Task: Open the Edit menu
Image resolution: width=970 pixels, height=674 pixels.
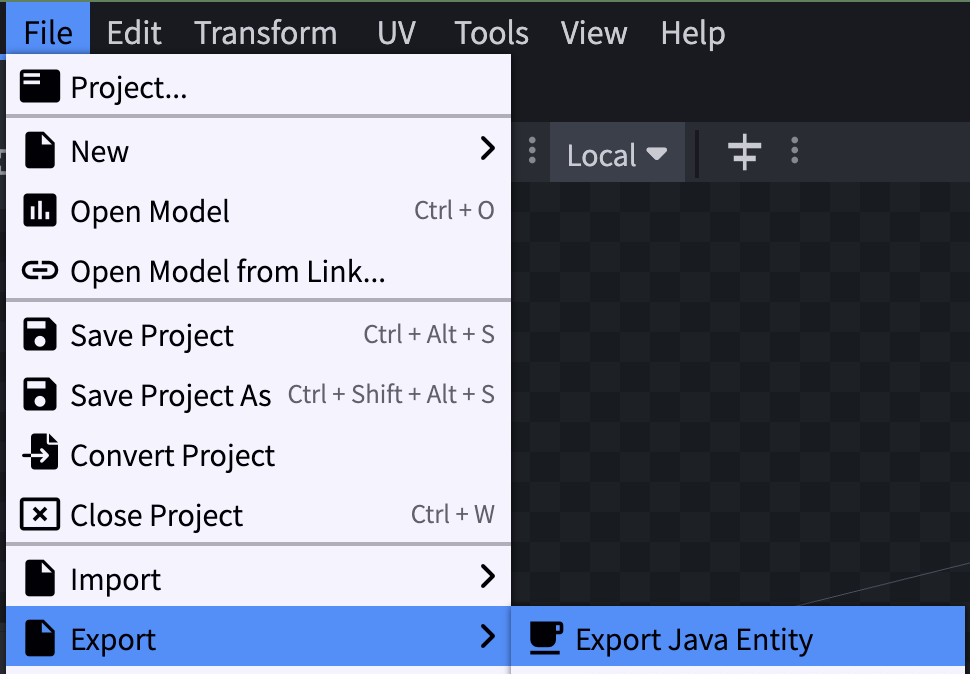Action: click(133, 32)
